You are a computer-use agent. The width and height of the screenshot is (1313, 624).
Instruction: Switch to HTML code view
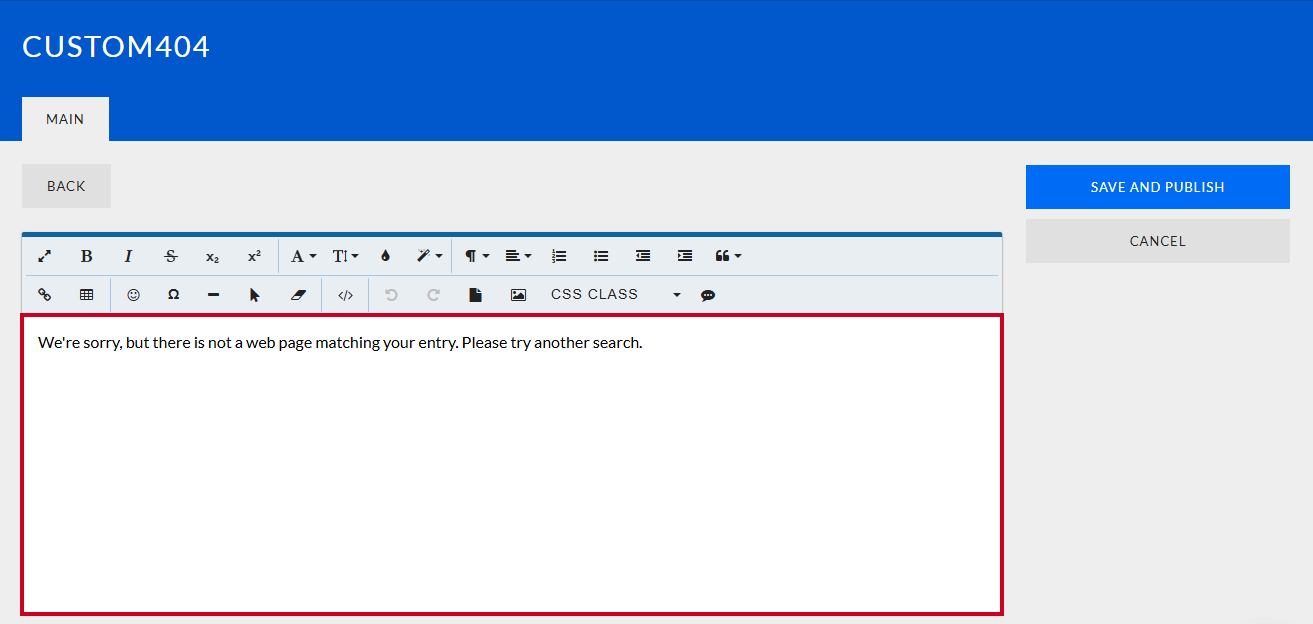[x=345, y=295]
